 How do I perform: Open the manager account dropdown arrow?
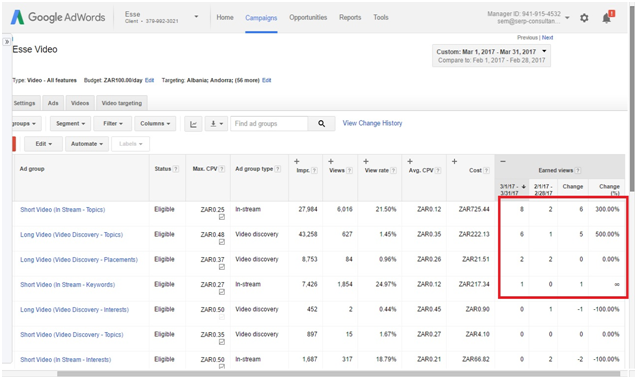point(567,18)
